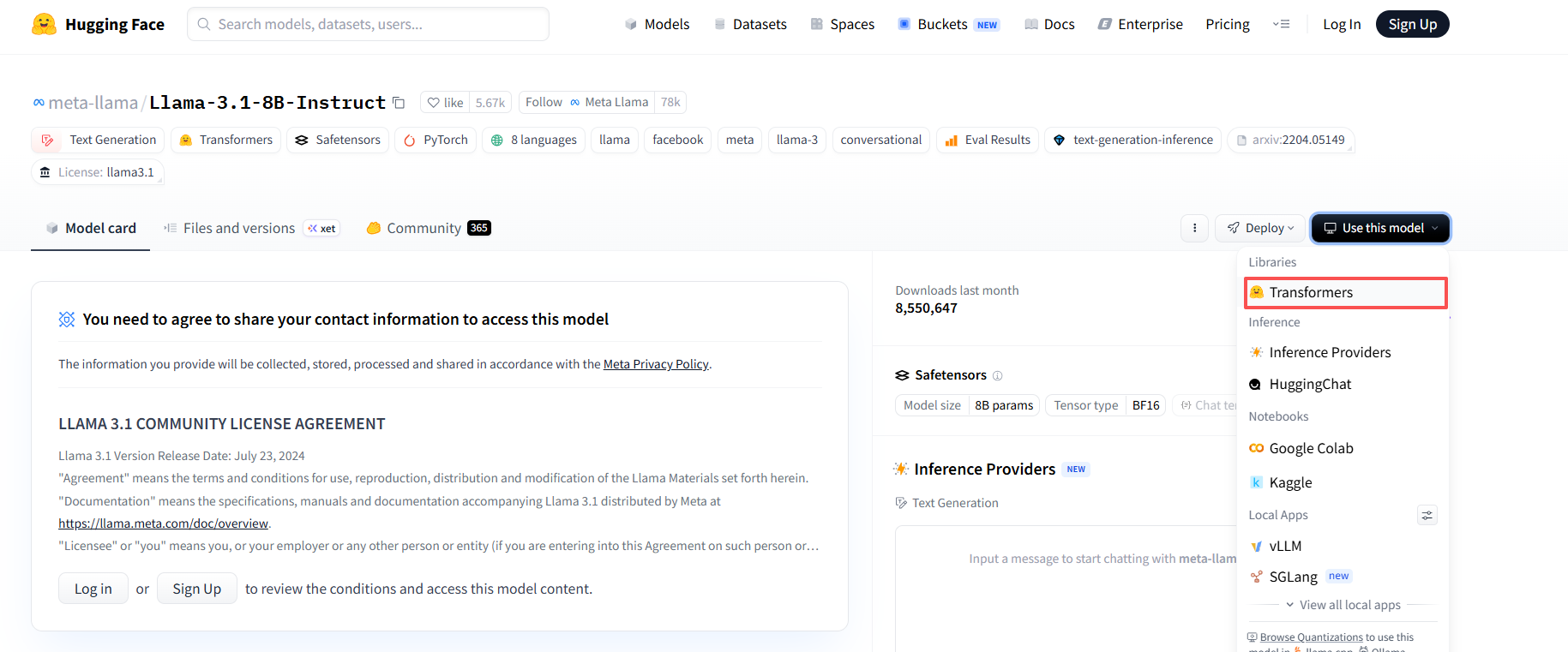
Task: Click Sign Up button in license box
Action: pos(197,589)
